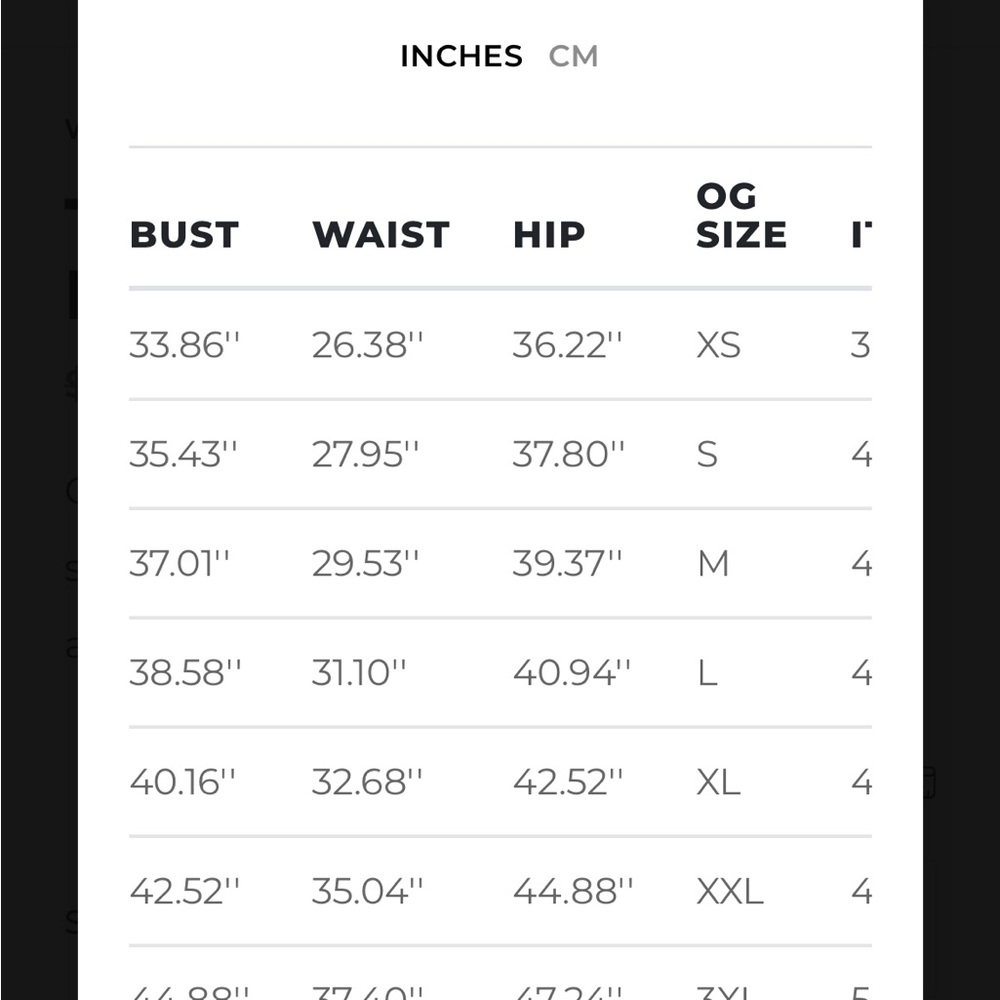This screenshot has height=1000, width=1000.
Task: Select the INCHES unit option
Action: pos(461,56)
